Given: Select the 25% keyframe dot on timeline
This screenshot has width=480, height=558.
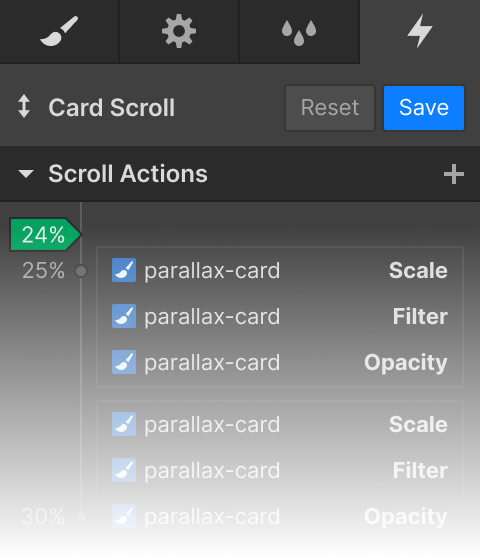Looking at the screenshot, I should pos(81,271).
